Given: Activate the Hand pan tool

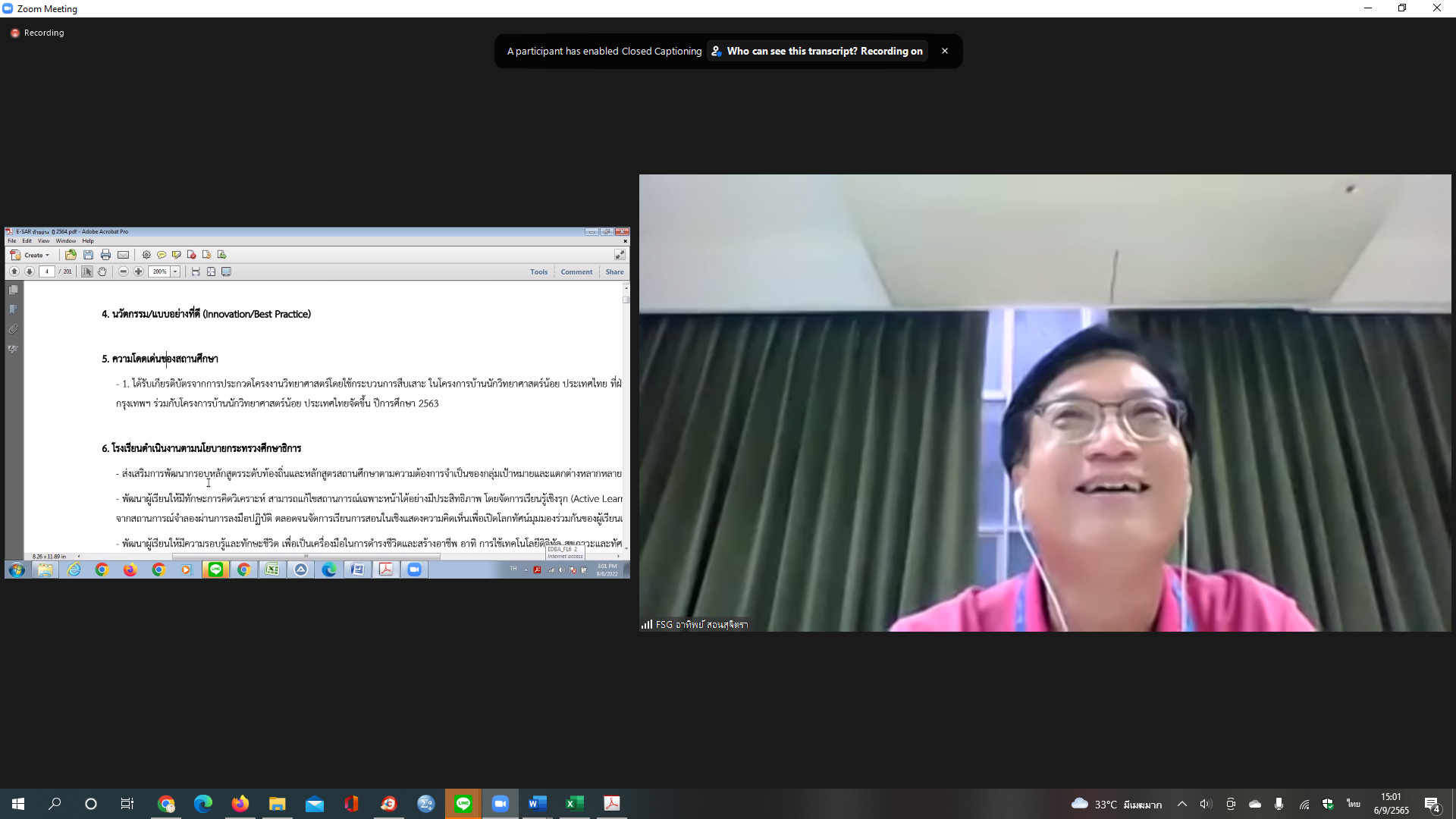Looking at the screenshot, I should point(102,271).
